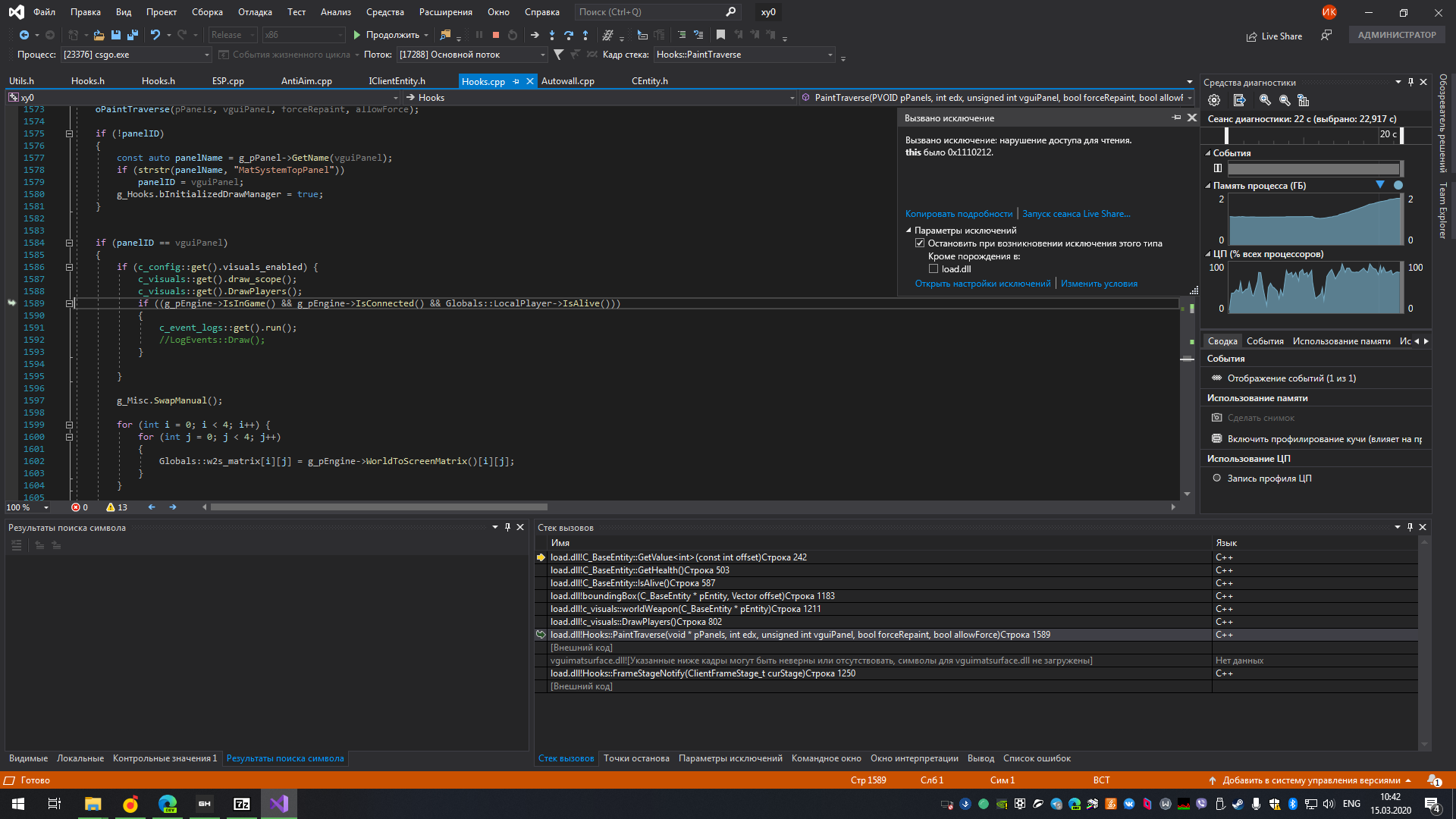Check the load.dll exception exclusion box
The image size is (1456, 819).
(934, 268)
